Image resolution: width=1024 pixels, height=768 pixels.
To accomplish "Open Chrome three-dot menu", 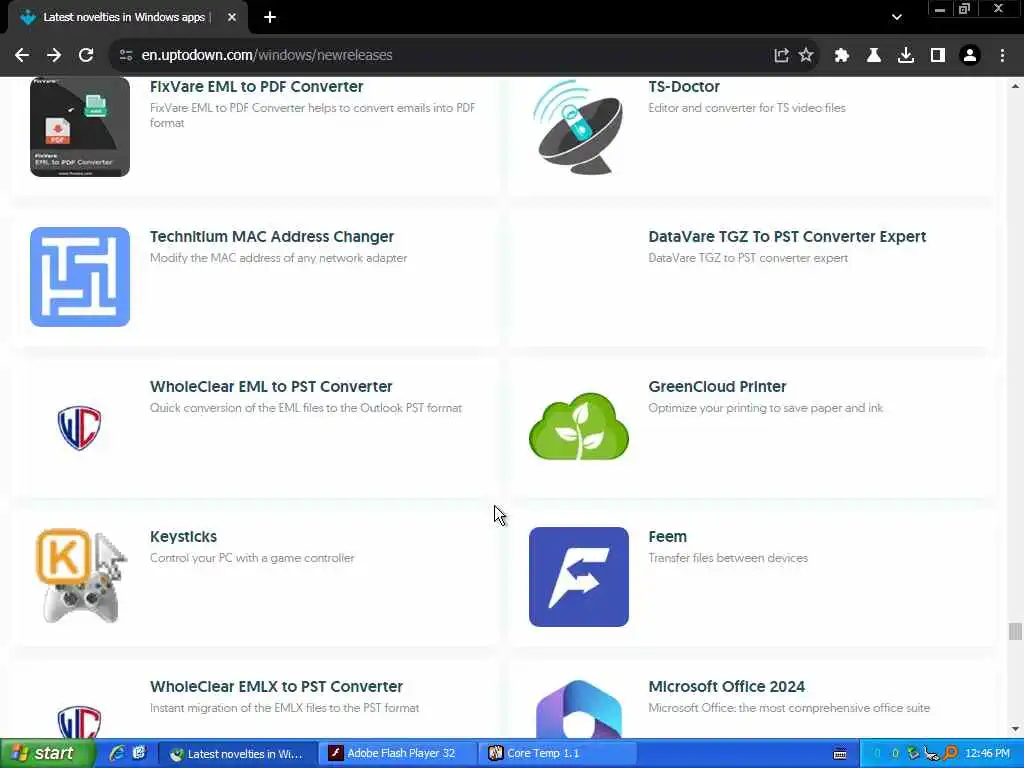I will 1002,56.
